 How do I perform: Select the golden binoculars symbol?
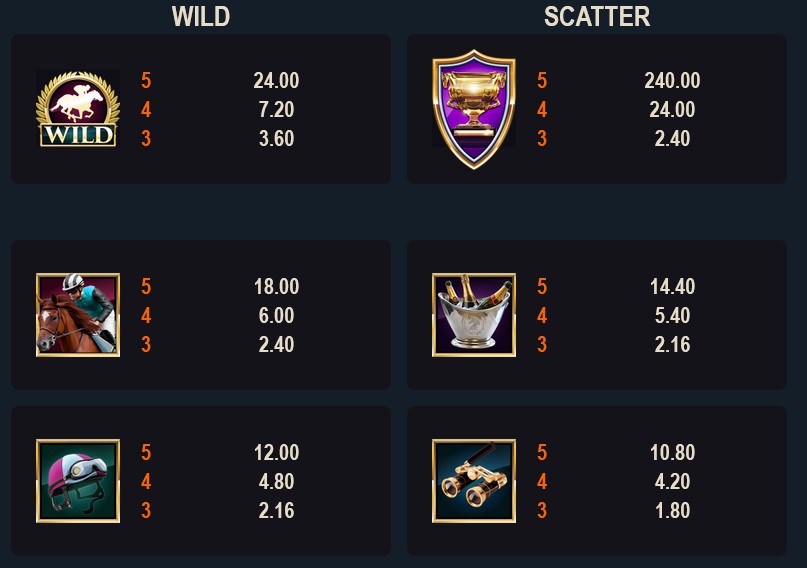(474, 481)
